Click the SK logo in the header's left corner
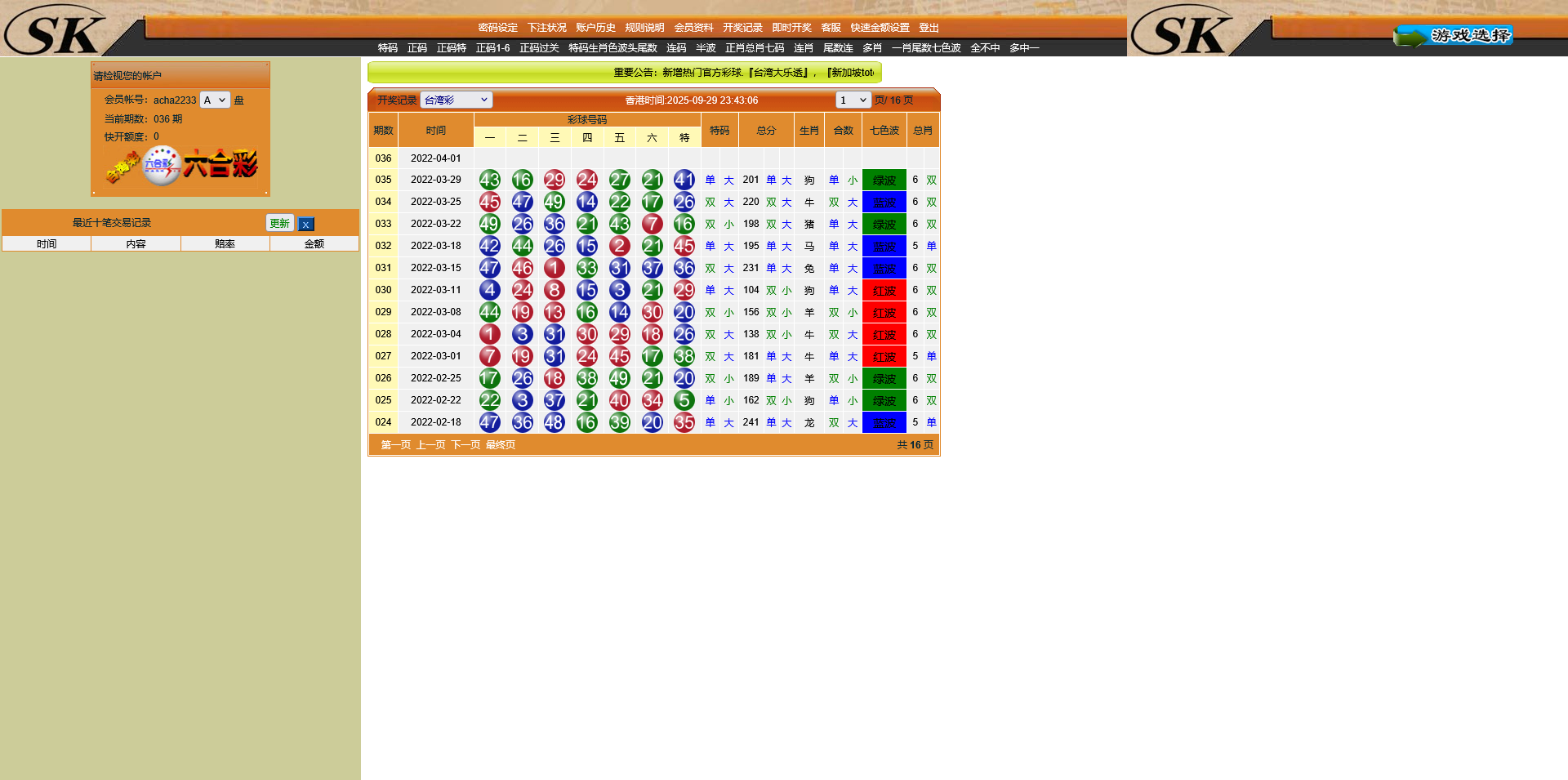 (x=56, y=29)
